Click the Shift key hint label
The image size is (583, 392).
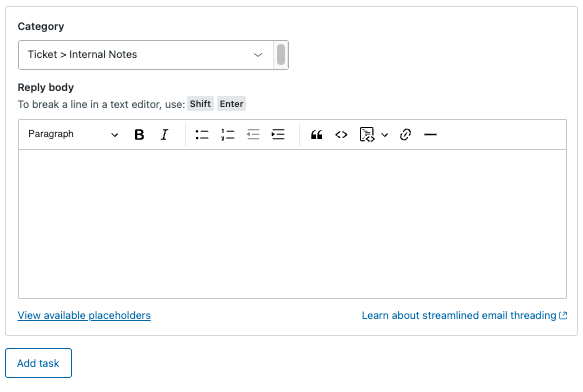200,104
